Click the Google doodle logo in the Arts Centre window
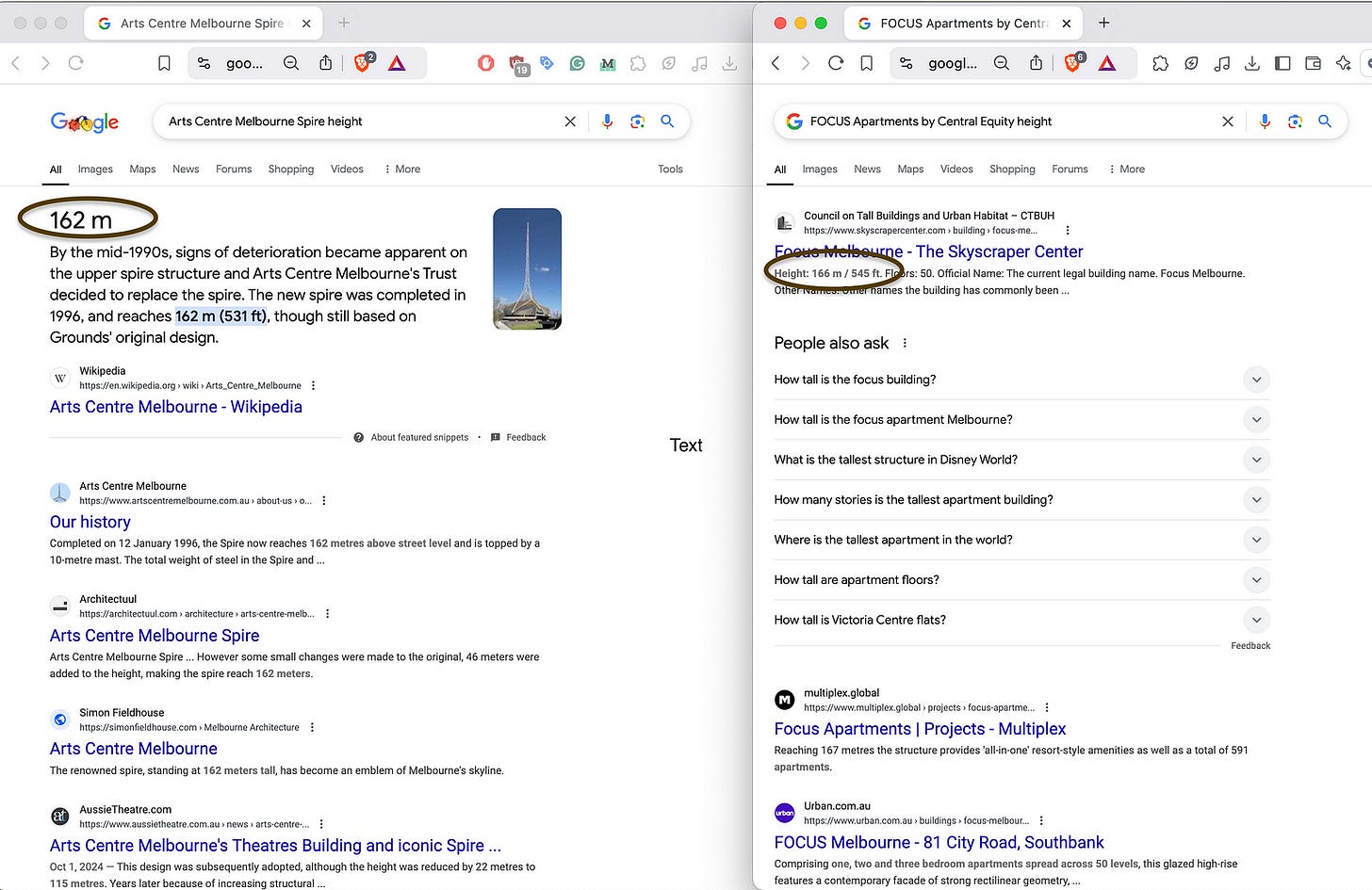Viewport: 1372px width, 890px height. (x=85, y=121)
